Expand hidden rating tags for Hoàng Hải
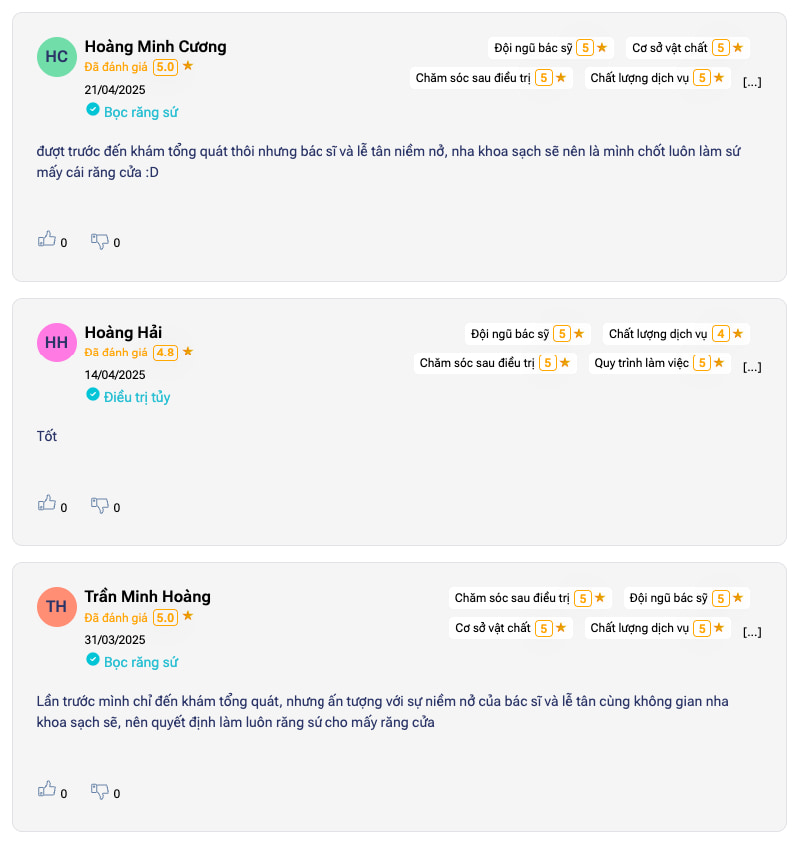The width and height of the screenshot is (799, 843). coord(752,366)
